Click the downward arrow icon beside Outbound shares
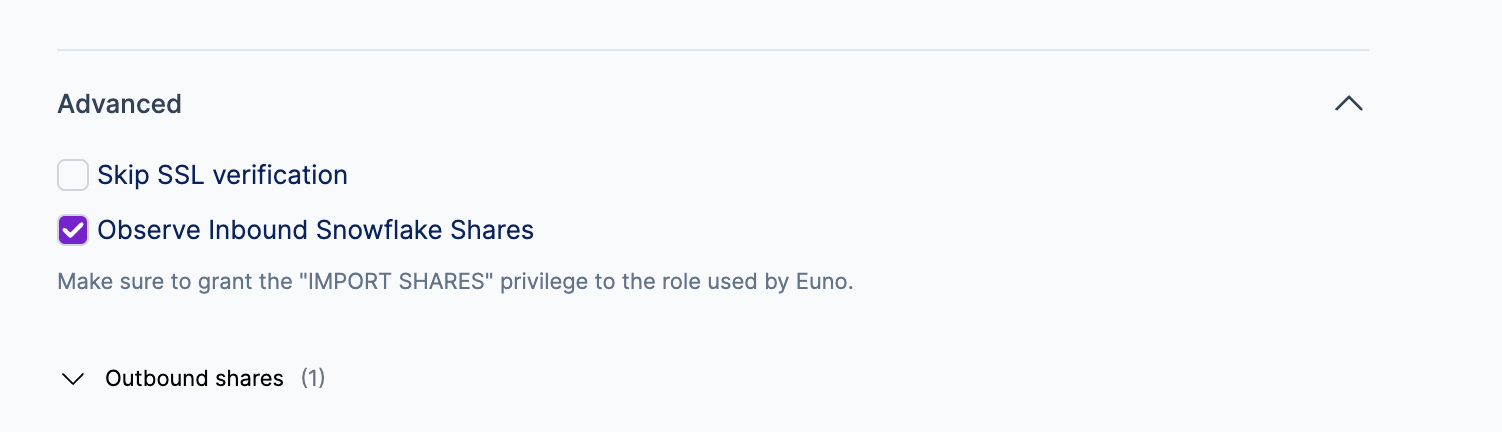The width and height of the screenshot is (1502, 432). [72, 379]
